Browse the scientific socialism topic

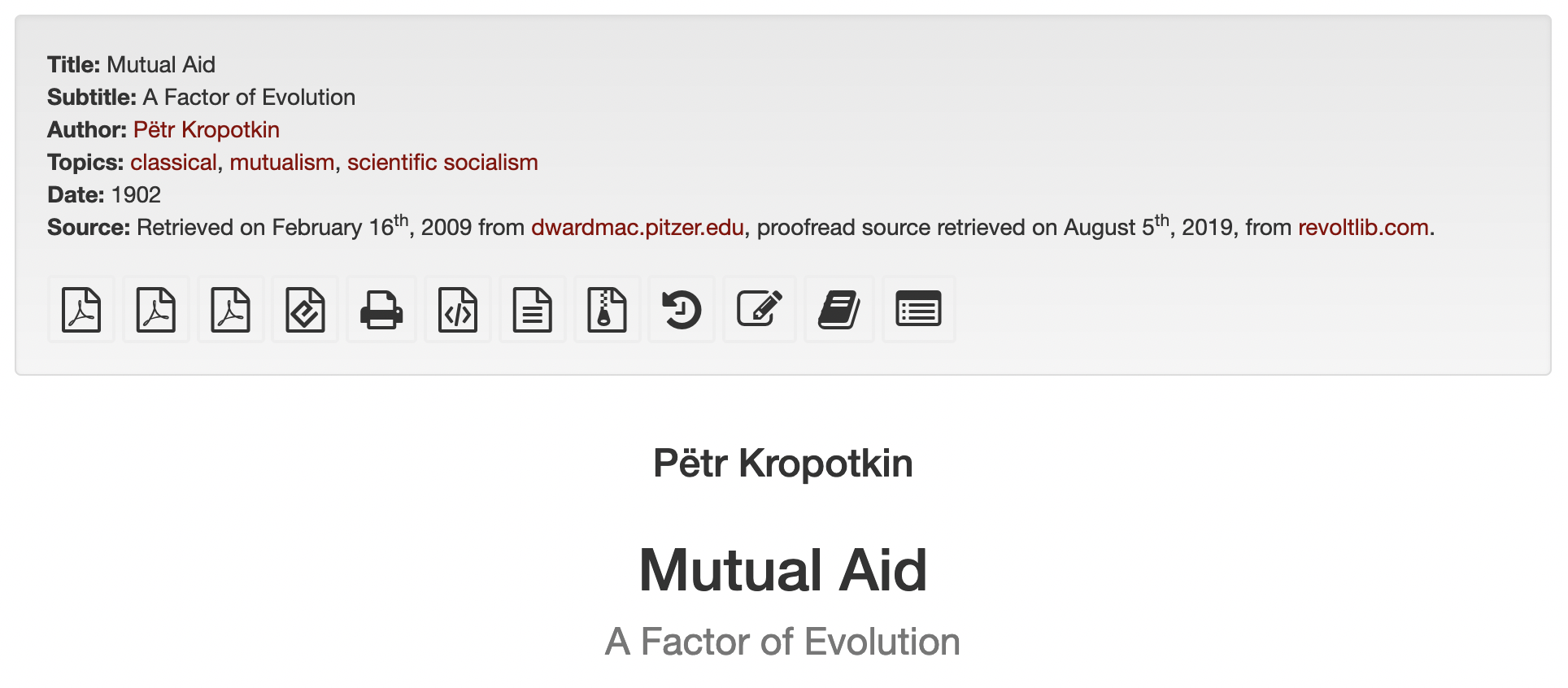442,163
